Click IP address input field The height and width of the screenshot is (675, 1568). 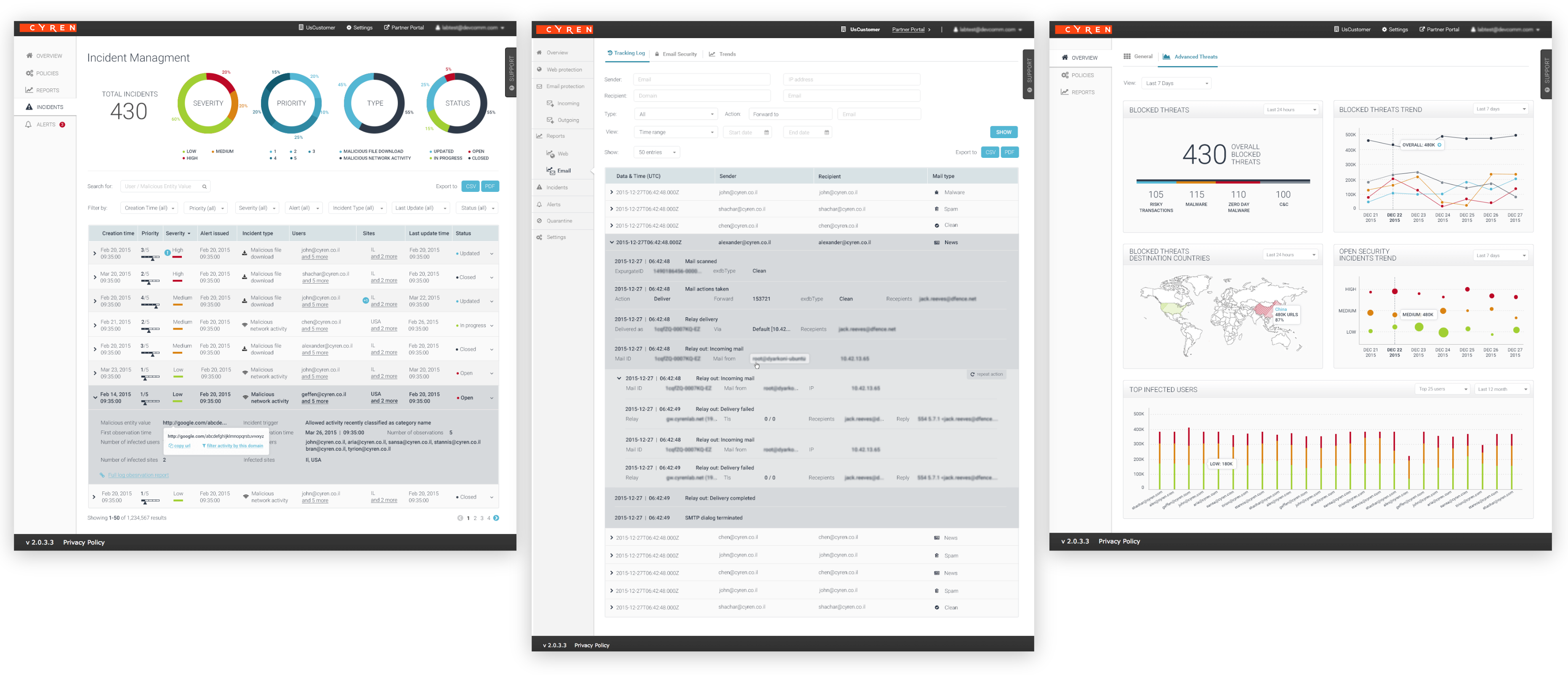click(851, 80)
